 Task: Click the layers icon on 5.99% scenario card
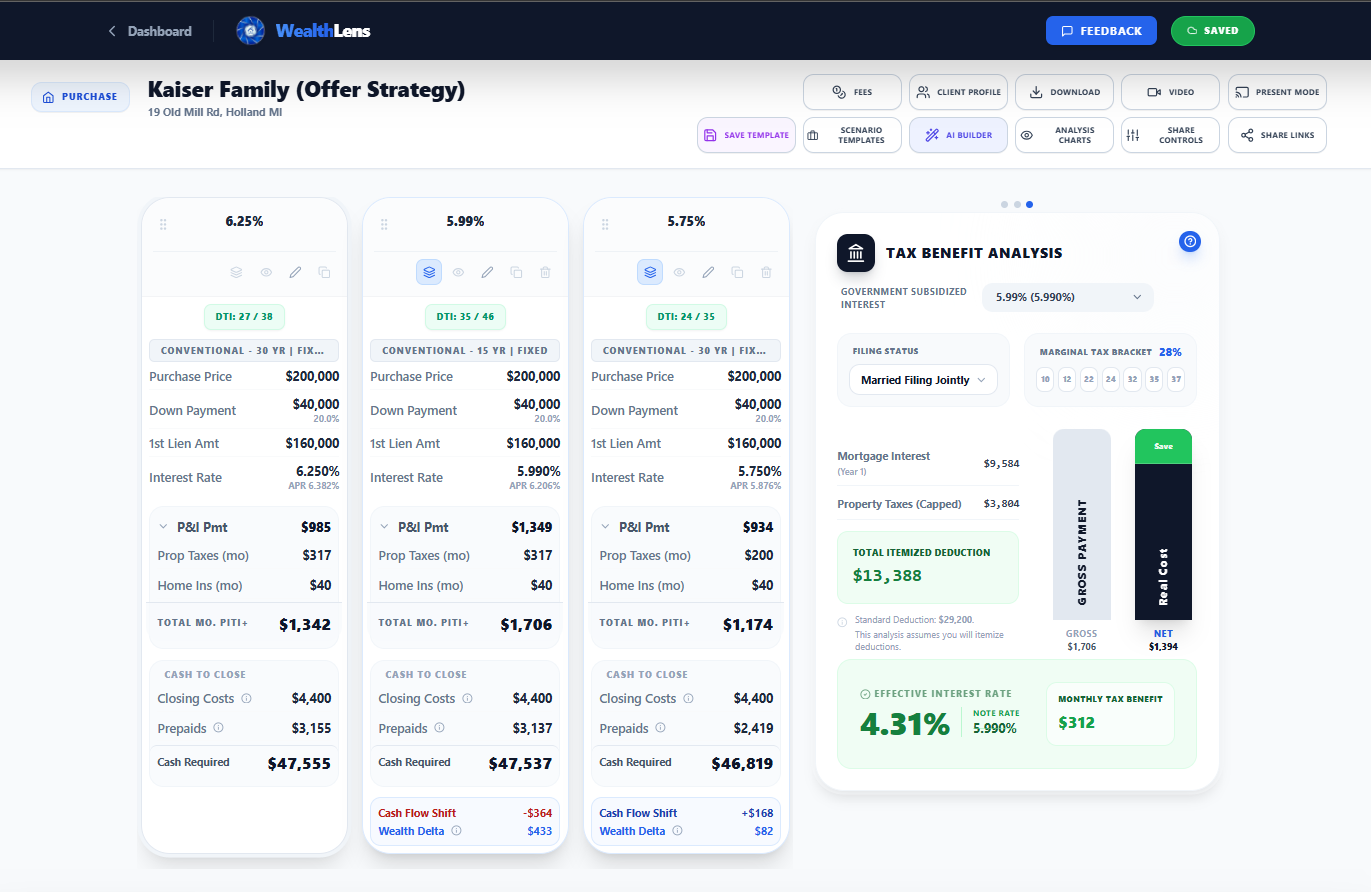tap(429, 272)
